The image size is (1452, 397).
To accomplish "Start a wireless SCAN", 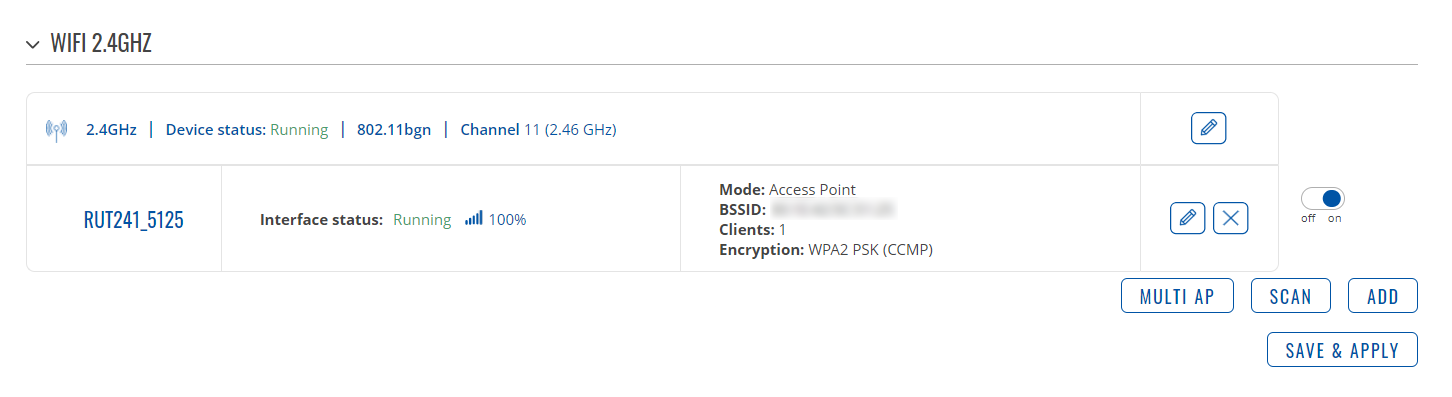I will coord(1290,296).
